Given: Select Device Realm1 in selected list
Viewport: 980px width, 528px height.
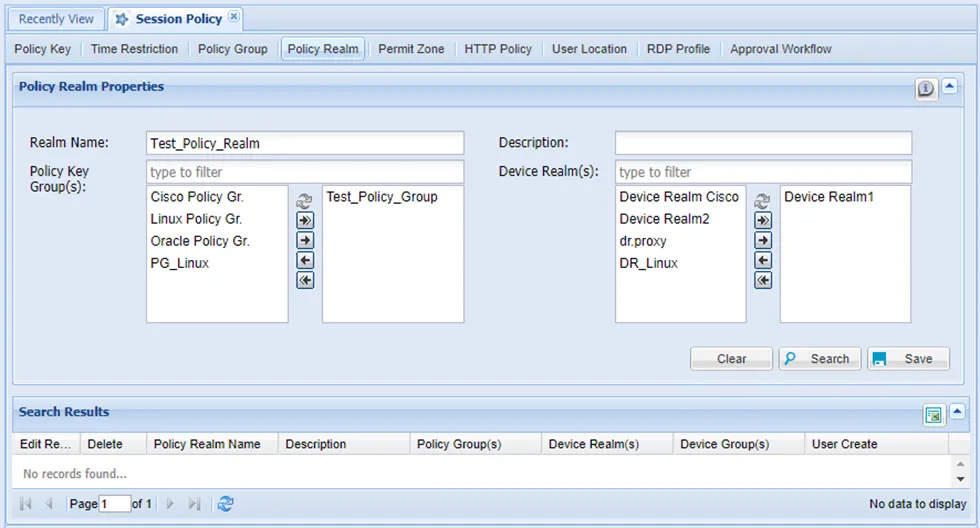Looking at the screenshot, I should click(x=846, y=197).
